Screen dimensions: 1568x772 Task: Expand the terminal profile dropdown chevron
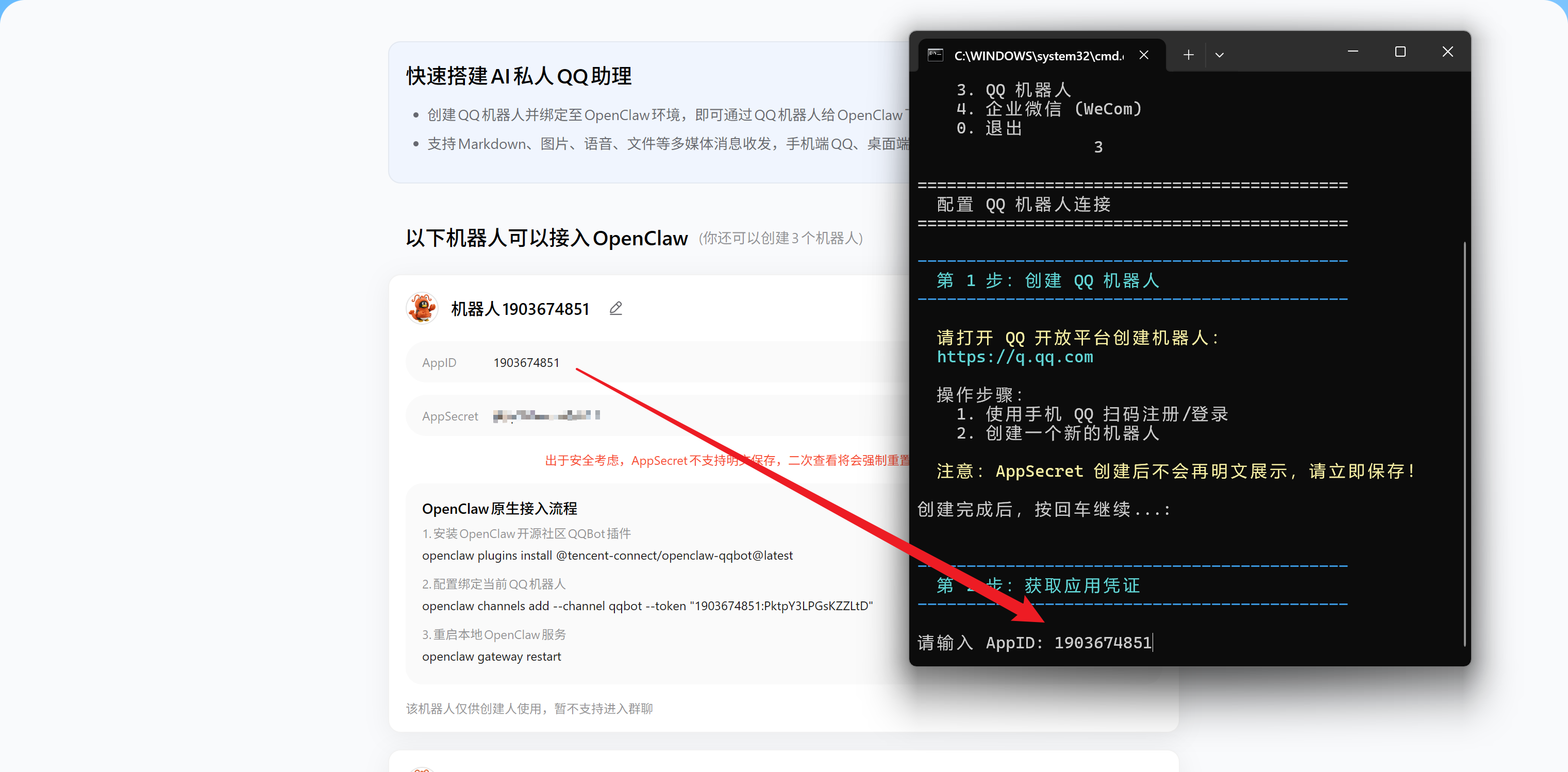pyautogui.click(x=1219, y=55)
